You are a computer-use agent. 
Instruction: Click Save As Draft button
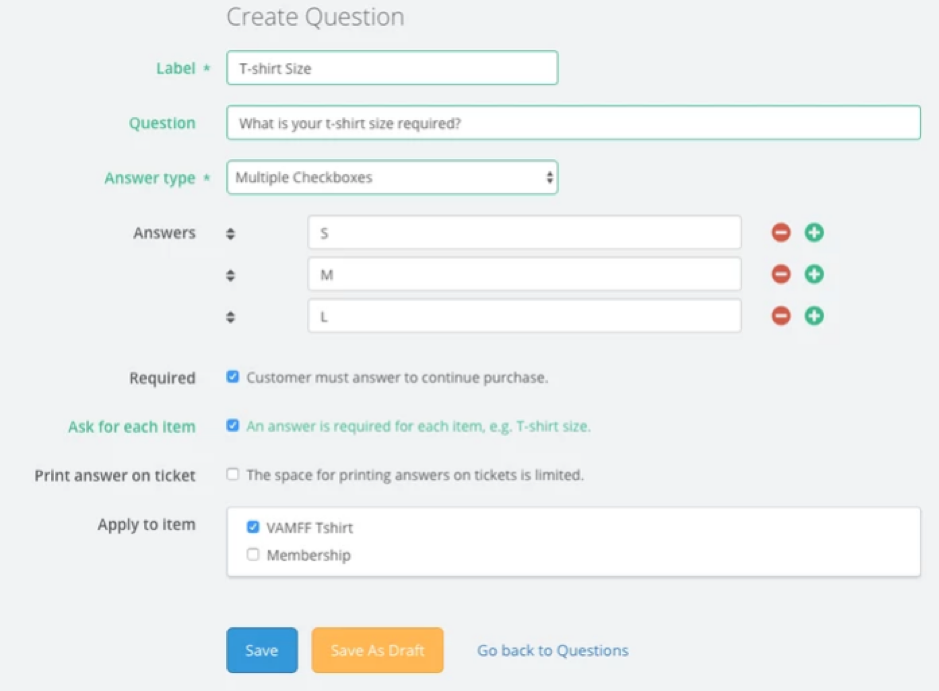[377, 650]
